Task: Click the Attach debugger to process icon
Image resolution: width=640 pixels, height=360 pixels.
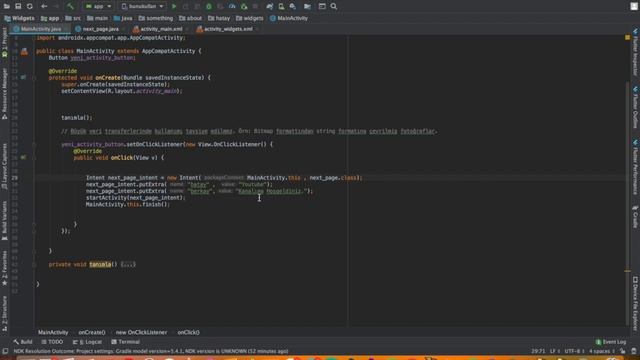Action: click(244, 6)
